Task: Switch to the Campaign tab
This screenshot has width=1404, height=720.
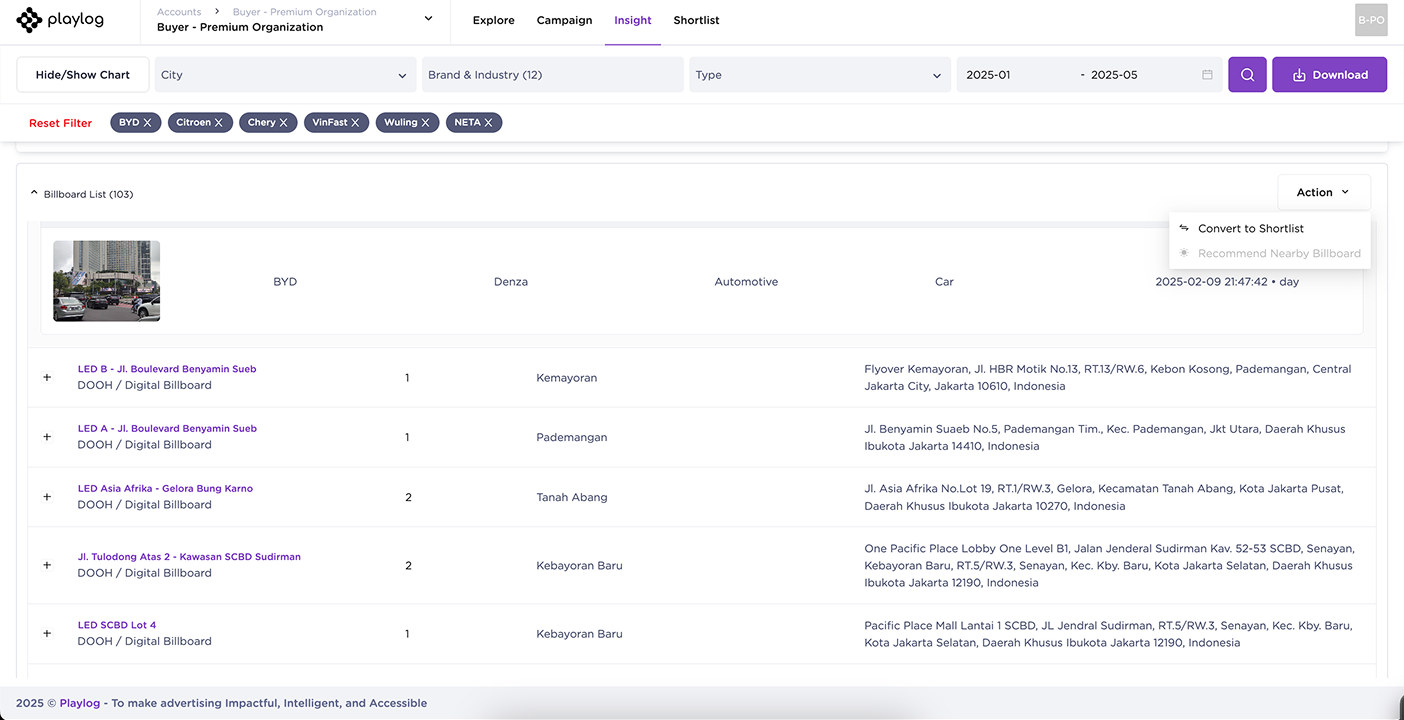Action: (x=564, y=20)
